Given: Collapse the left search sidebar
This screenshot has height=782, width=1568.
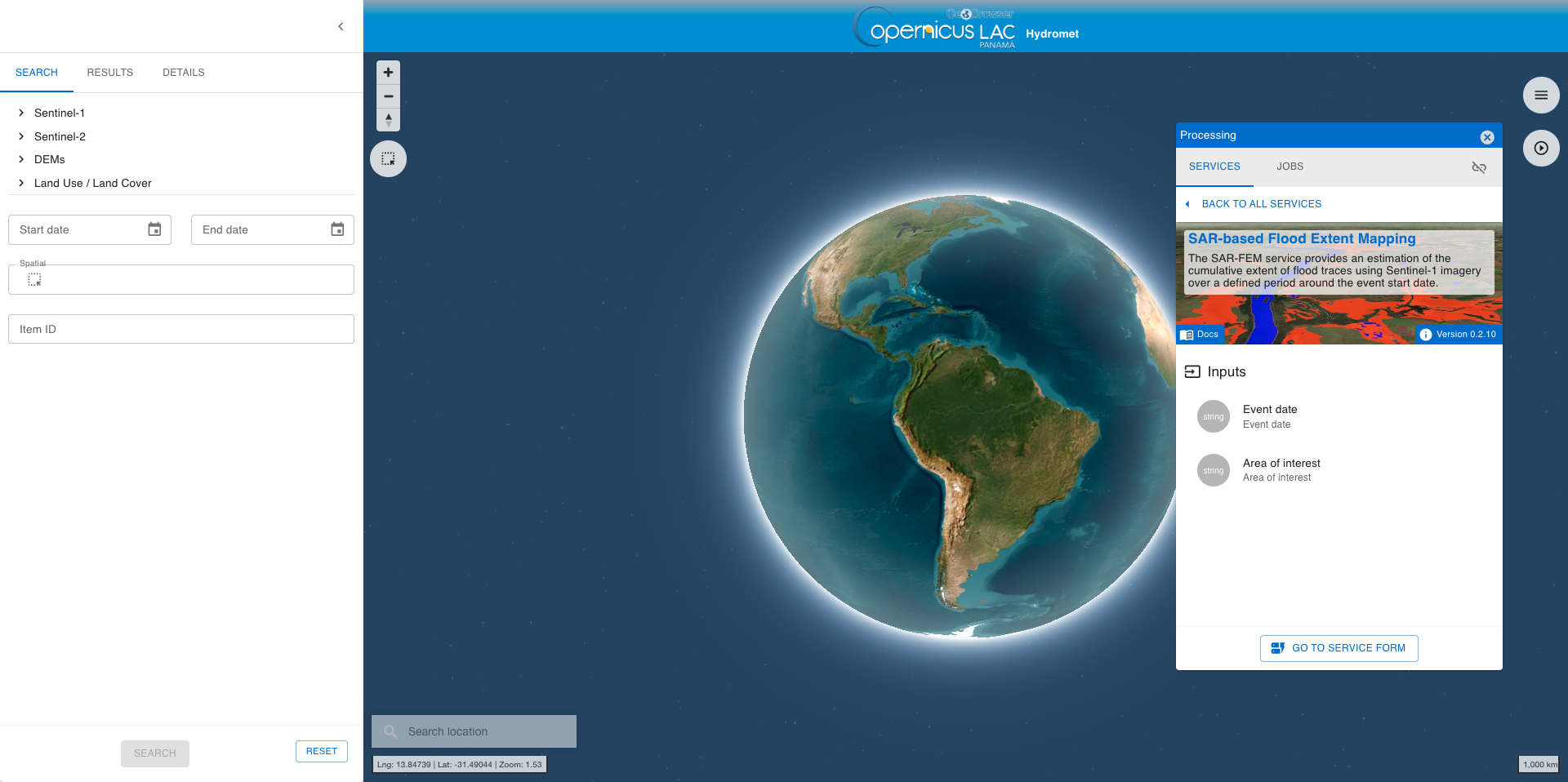Looking at the screenshot, I should tap(341, 27).
